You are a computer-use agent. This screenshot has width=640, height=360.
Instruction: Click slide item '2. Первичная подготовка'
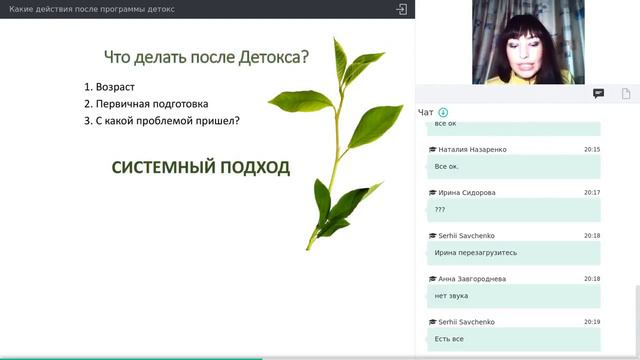click(x=146, y=104)
